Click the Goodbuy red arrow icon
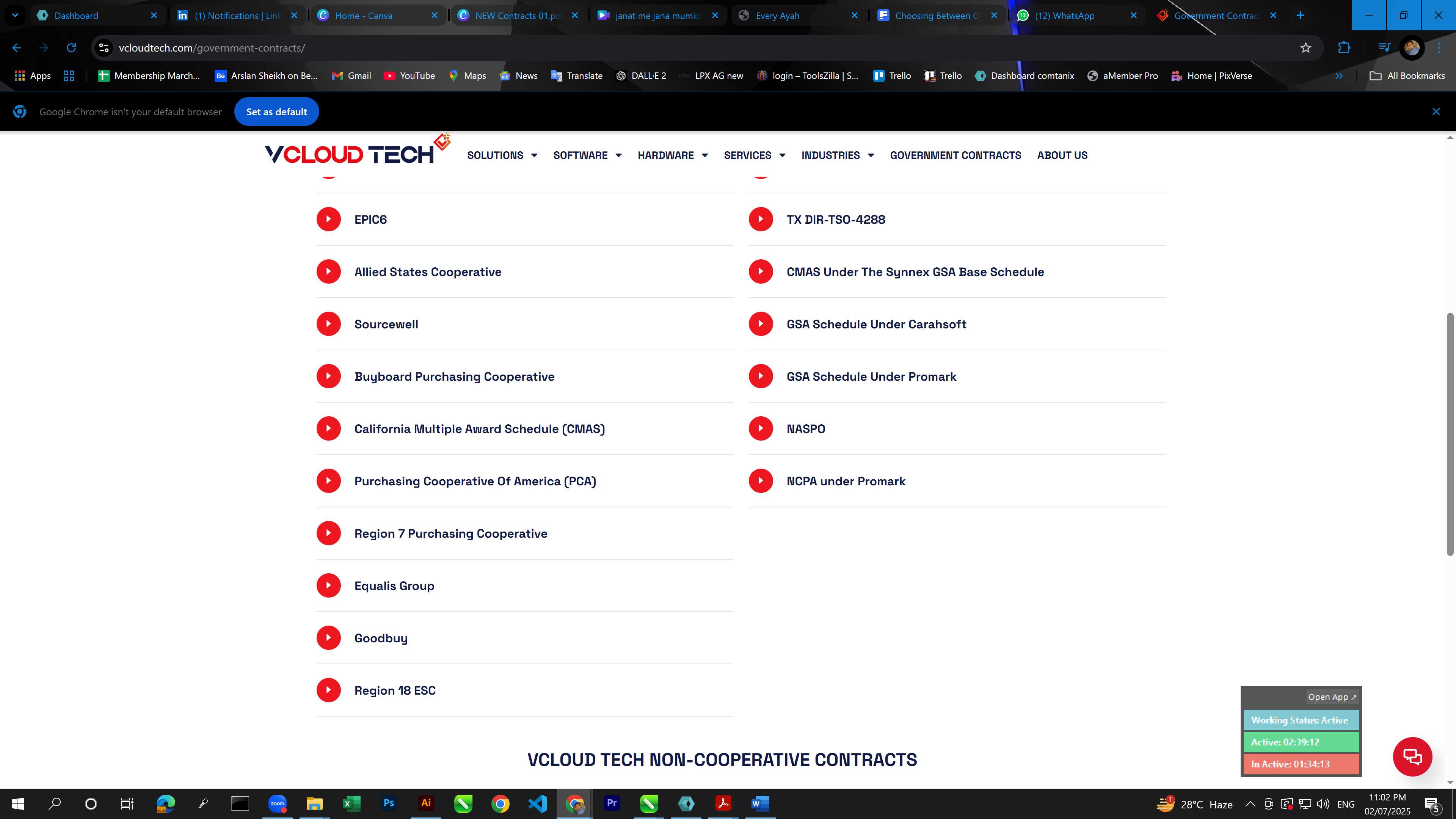This screenshot has width=1456, height=819. pyautogui.click(x=328, y=637)
